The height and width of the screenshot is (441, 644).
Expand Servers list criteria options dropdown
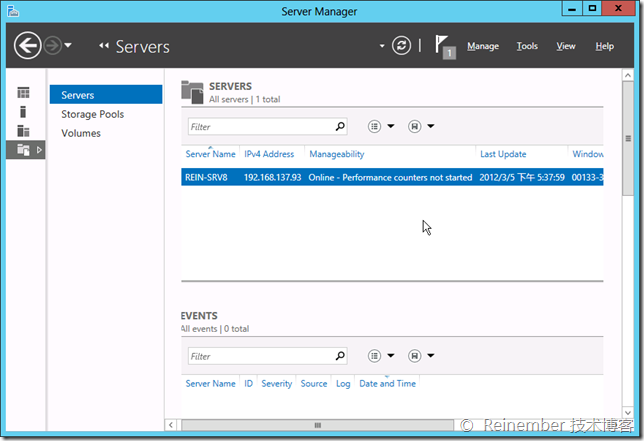(381, 127)
